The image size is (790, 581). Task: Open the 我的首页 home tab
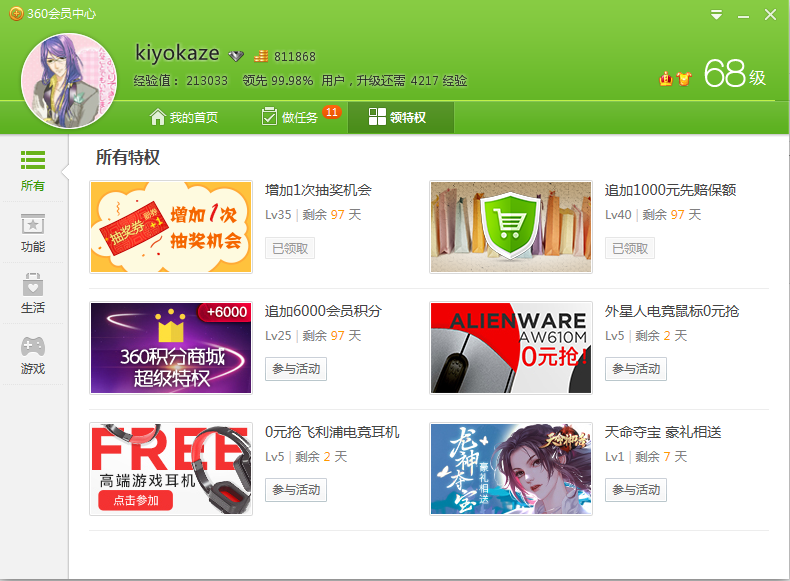184,117
